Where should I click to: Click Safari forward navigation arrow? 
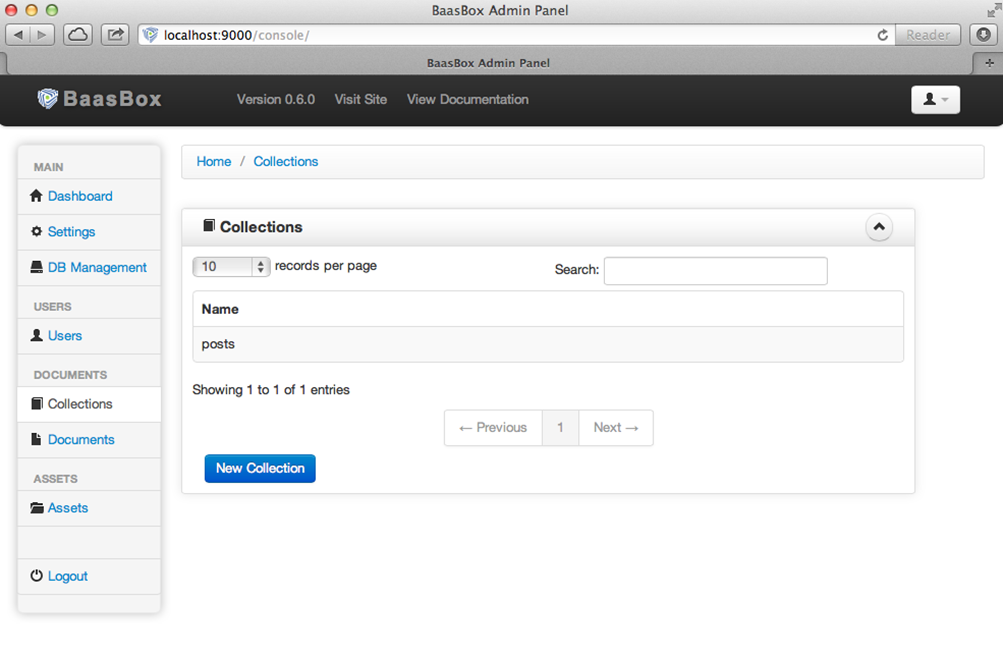tap(42, 35)
